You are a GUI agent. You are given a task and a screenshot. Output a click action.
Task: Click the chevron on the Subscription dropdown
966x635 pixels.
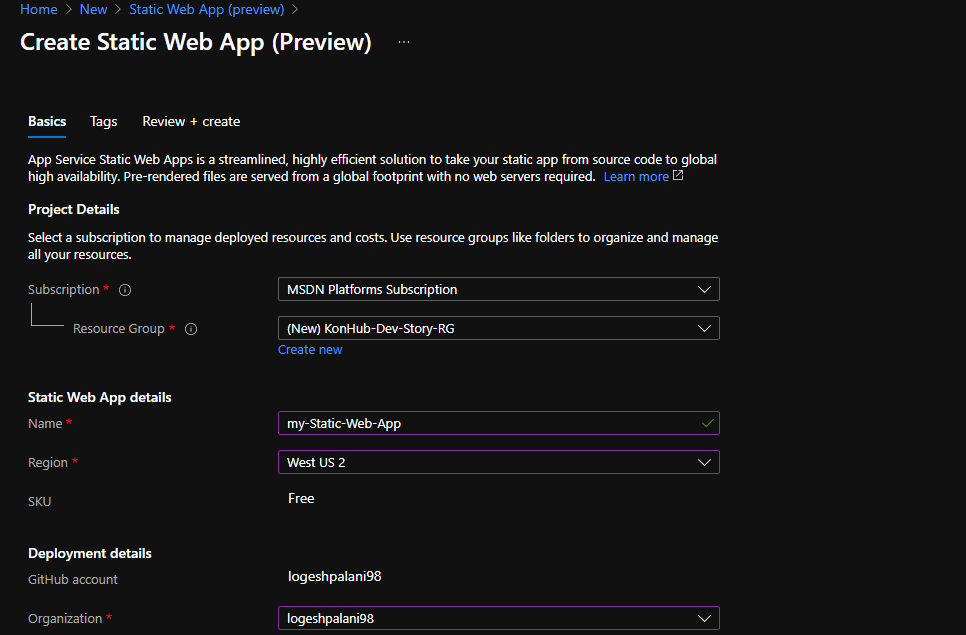pos(705,289)
